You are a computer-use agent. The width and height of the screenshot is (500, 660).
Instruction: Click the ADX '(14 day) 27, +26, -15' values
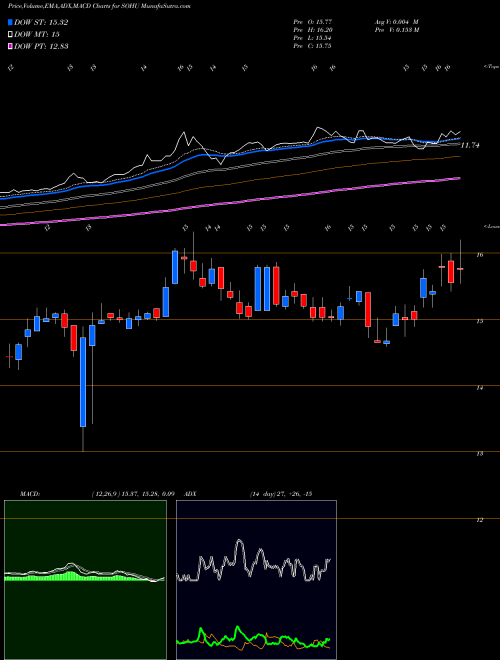280,494
